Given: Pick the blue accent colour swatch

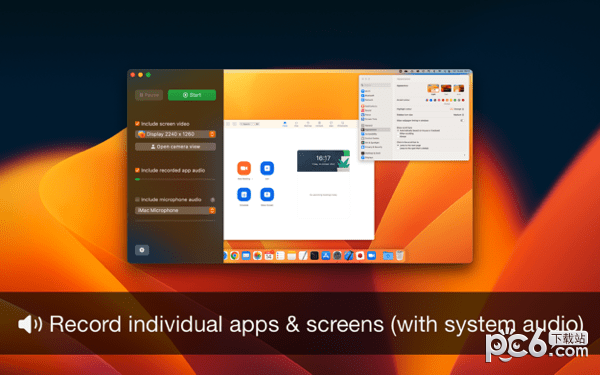Looking at the screenshot, I should 431,100.
